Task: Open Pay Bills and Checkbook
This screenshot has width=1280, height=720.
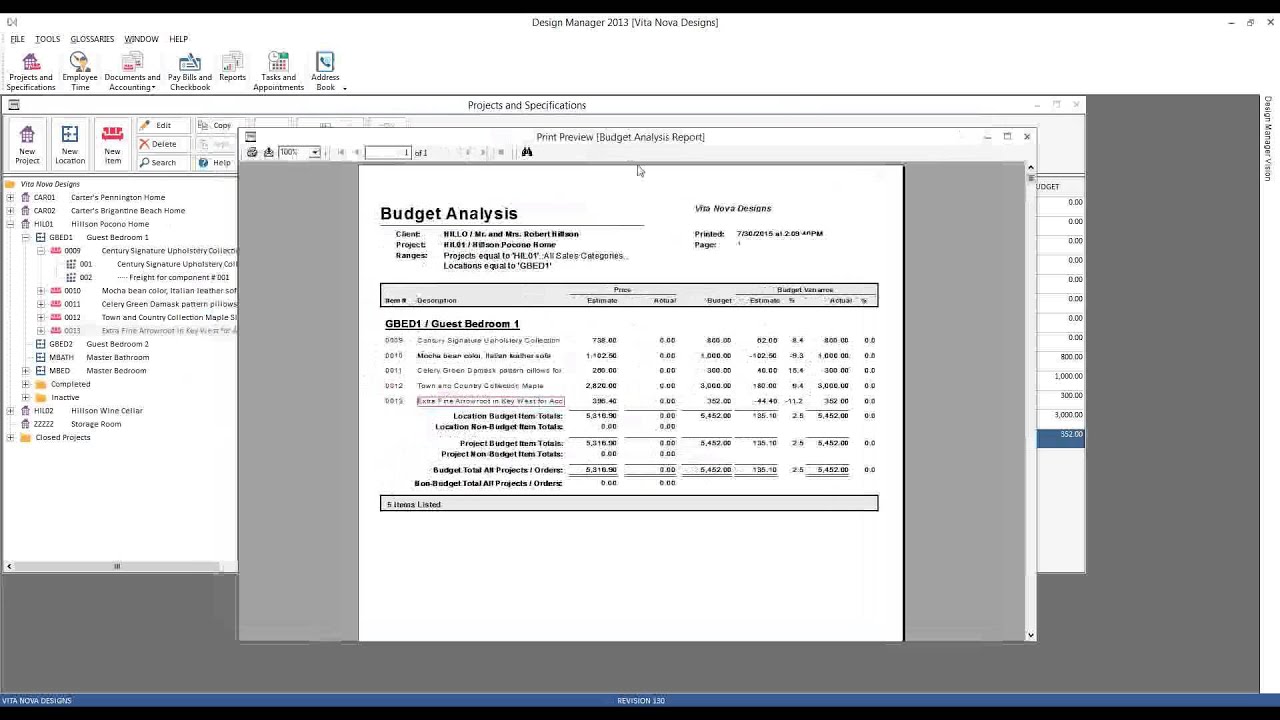Action: coord(190,72)
